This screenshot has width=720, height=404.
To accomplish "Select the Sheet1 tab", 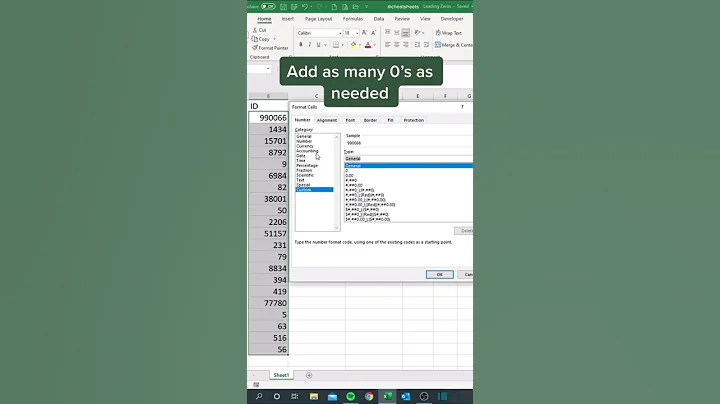I will pyautogui.click(x=281, y=375).
